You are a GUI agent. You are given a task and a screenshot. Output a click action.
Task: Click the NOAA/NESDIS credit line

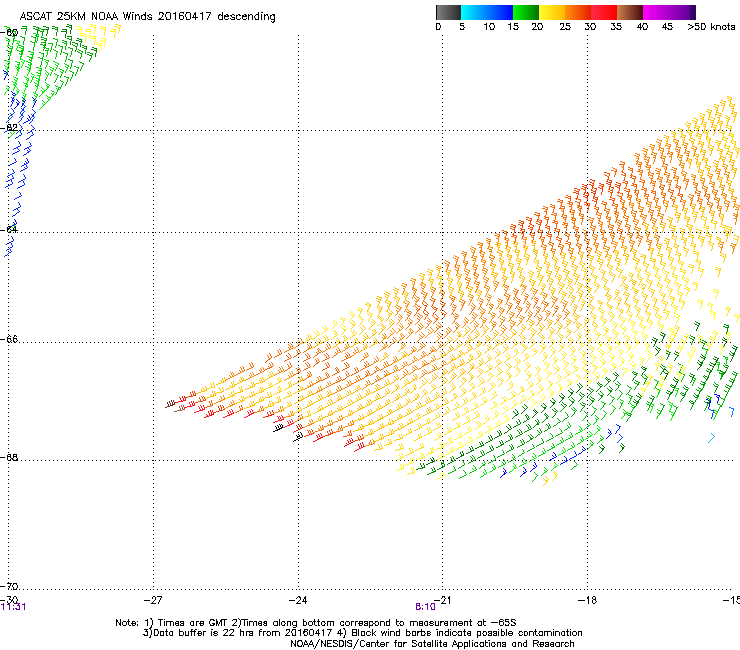(432, 644)
